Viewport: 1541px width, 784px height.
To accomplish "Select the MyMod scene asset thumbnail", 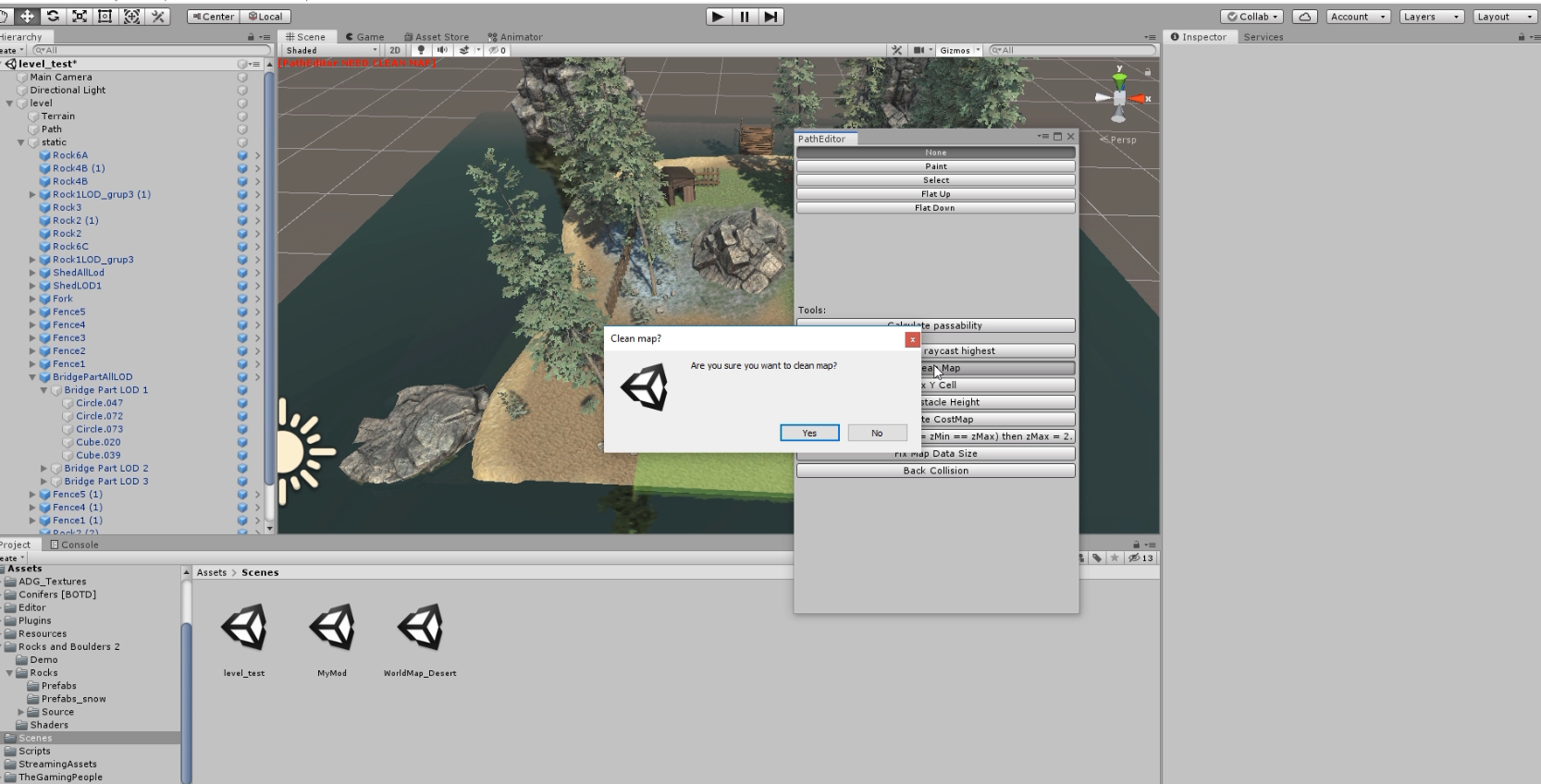I will (x=332, y=628).
